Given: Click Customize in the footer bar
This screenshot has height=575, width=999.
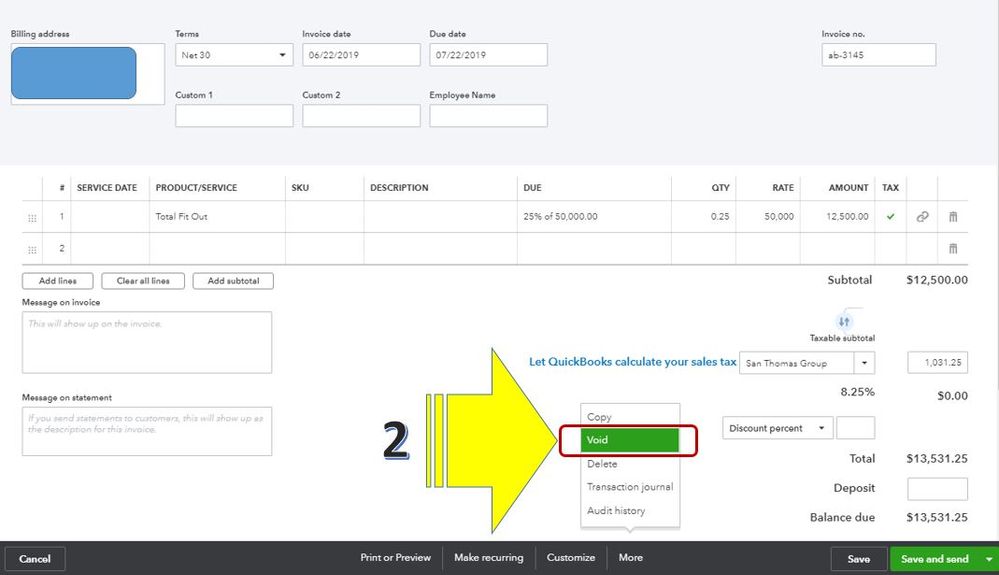Looking at the screenshot, I should [571, 557].
